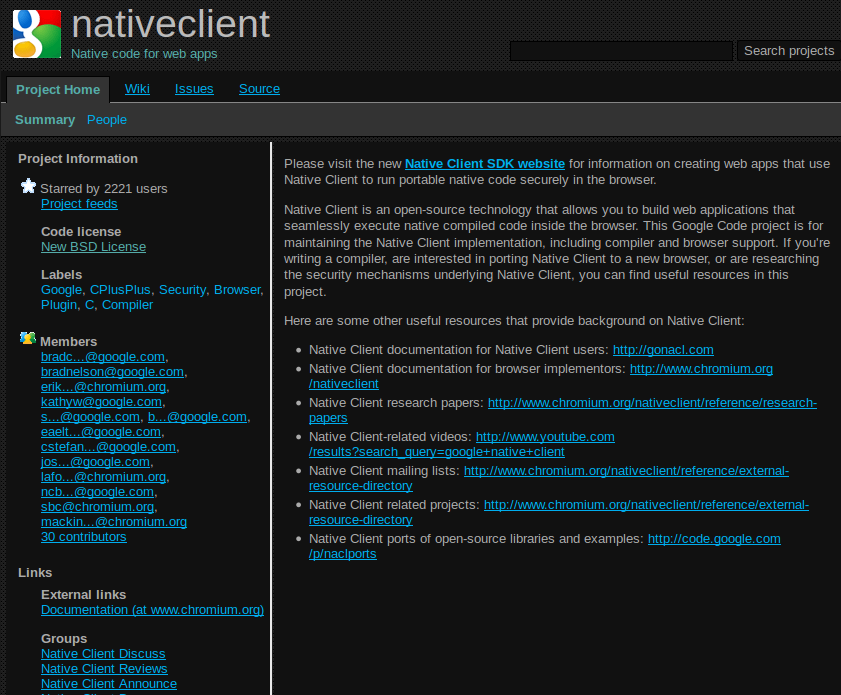Open the People sub-tab

[107, 120]
